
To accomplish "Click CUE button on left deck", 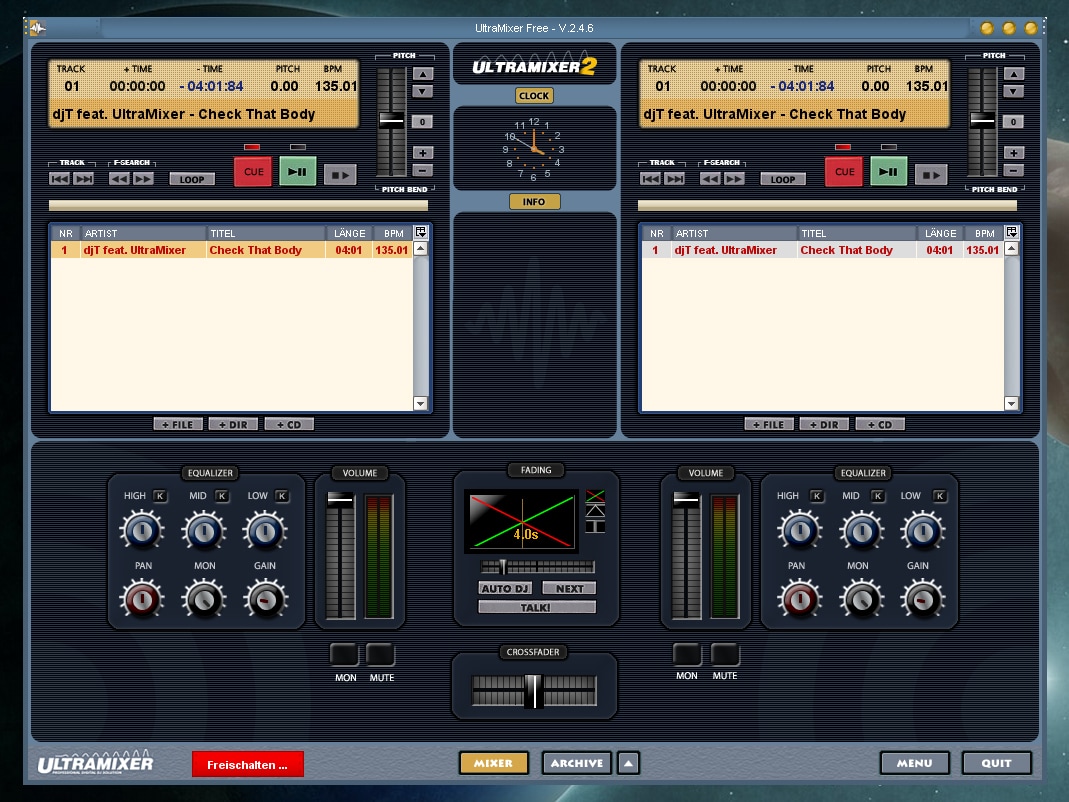I will 253,172.
